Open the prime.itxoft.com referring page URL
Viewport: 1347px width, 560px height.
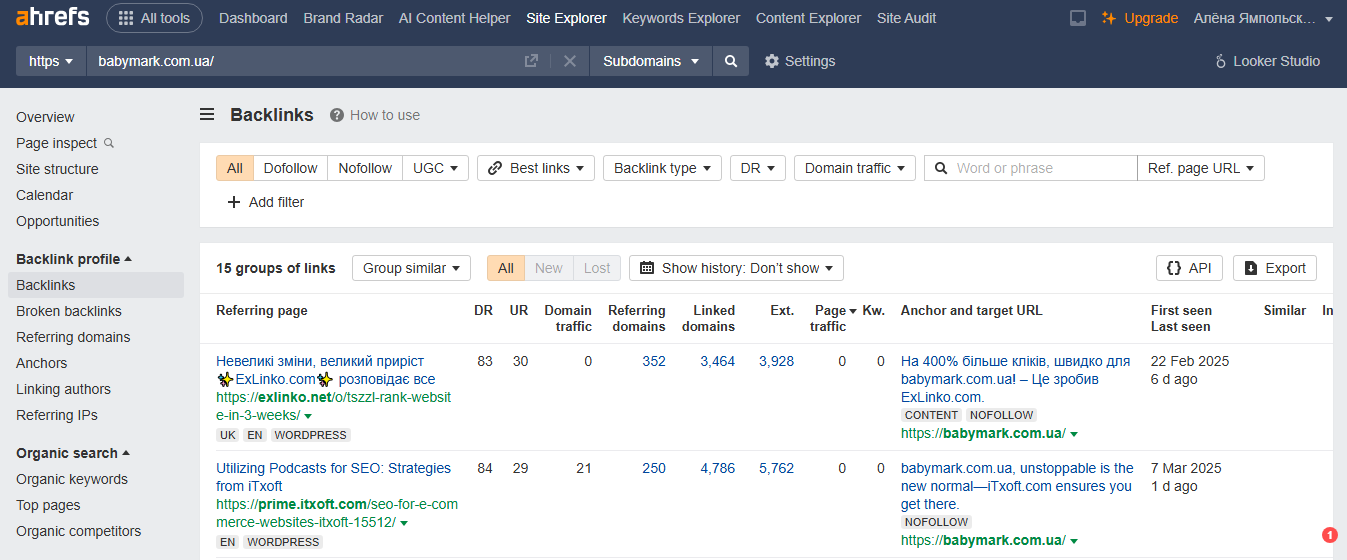tap(337, 513)
